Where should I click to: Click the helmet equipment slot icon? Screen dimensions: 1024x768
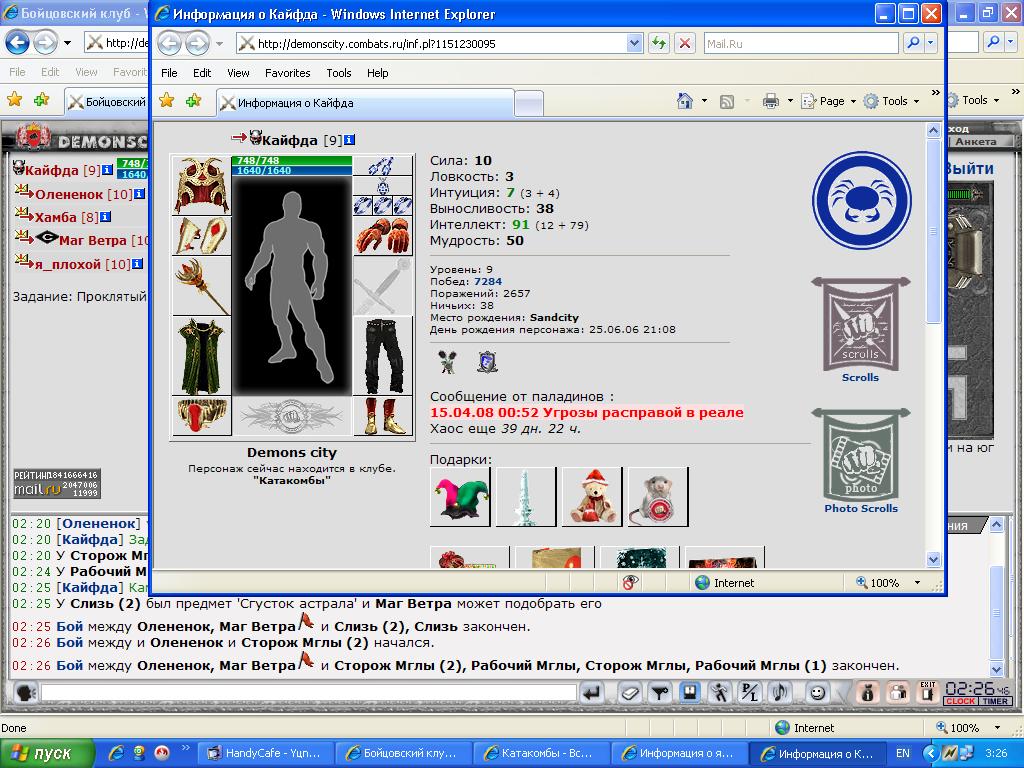click(x=201, y=185)
